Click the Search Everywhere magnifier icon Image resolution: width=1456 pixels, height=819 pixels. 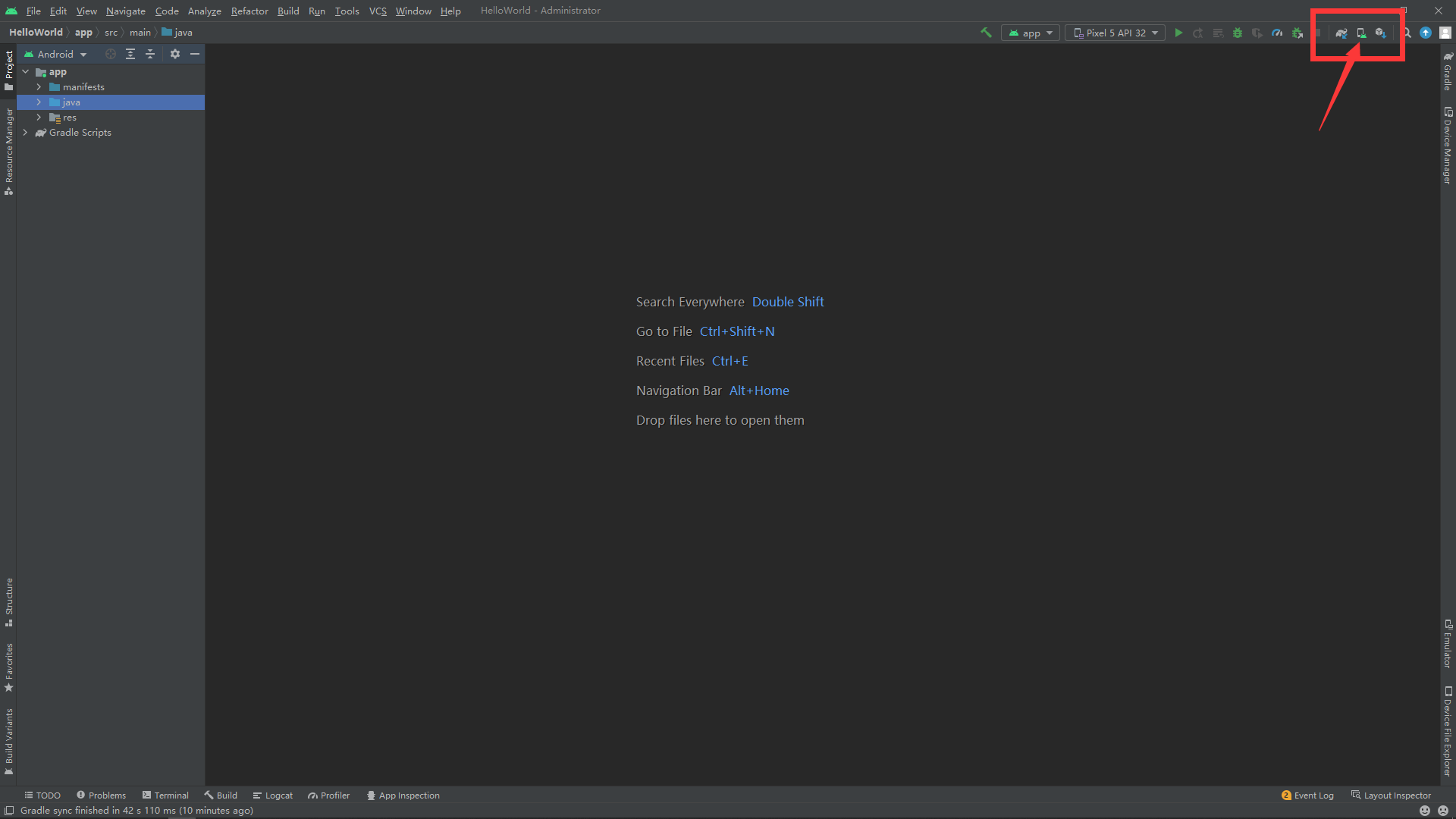[1407, 33]
